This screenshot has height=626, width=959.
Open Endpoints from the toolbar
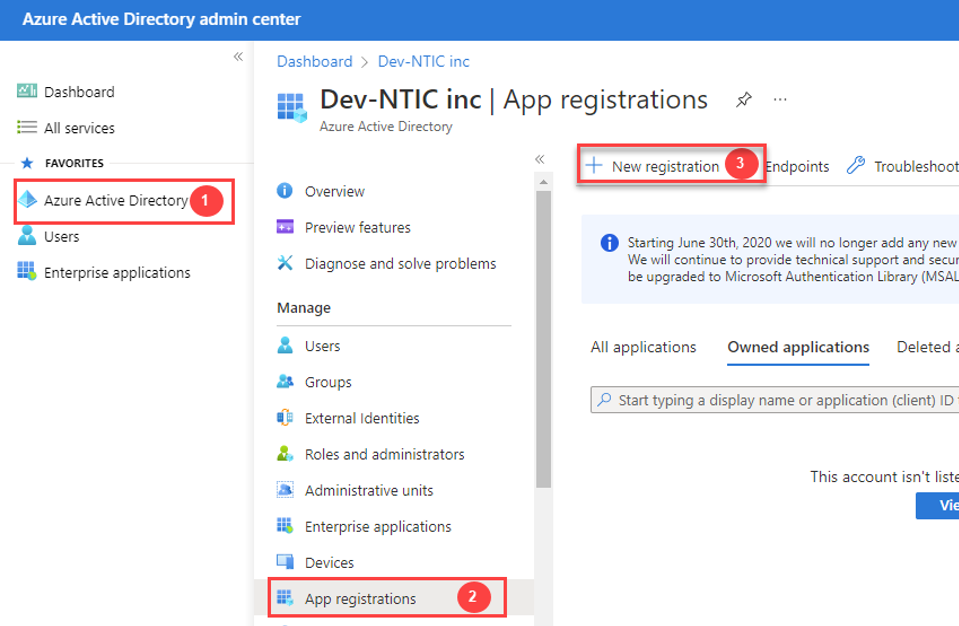pyautogui.click(x=797, y=166)
